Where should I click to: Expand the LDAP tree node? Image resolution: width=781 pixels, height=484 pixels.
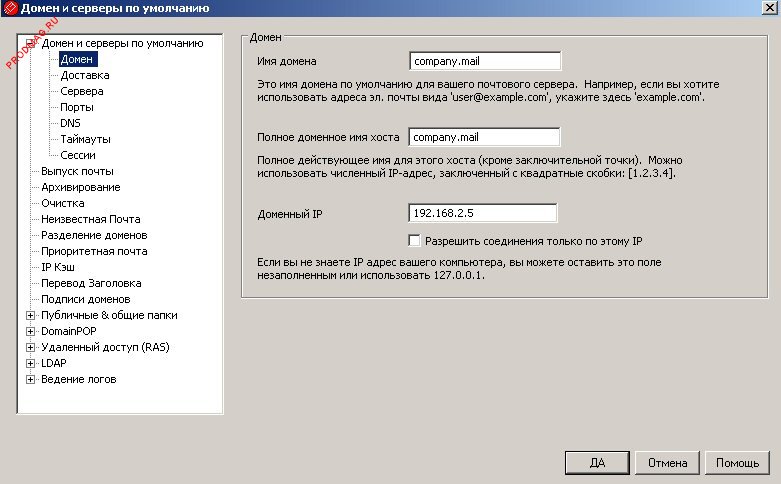coord(31,363)
